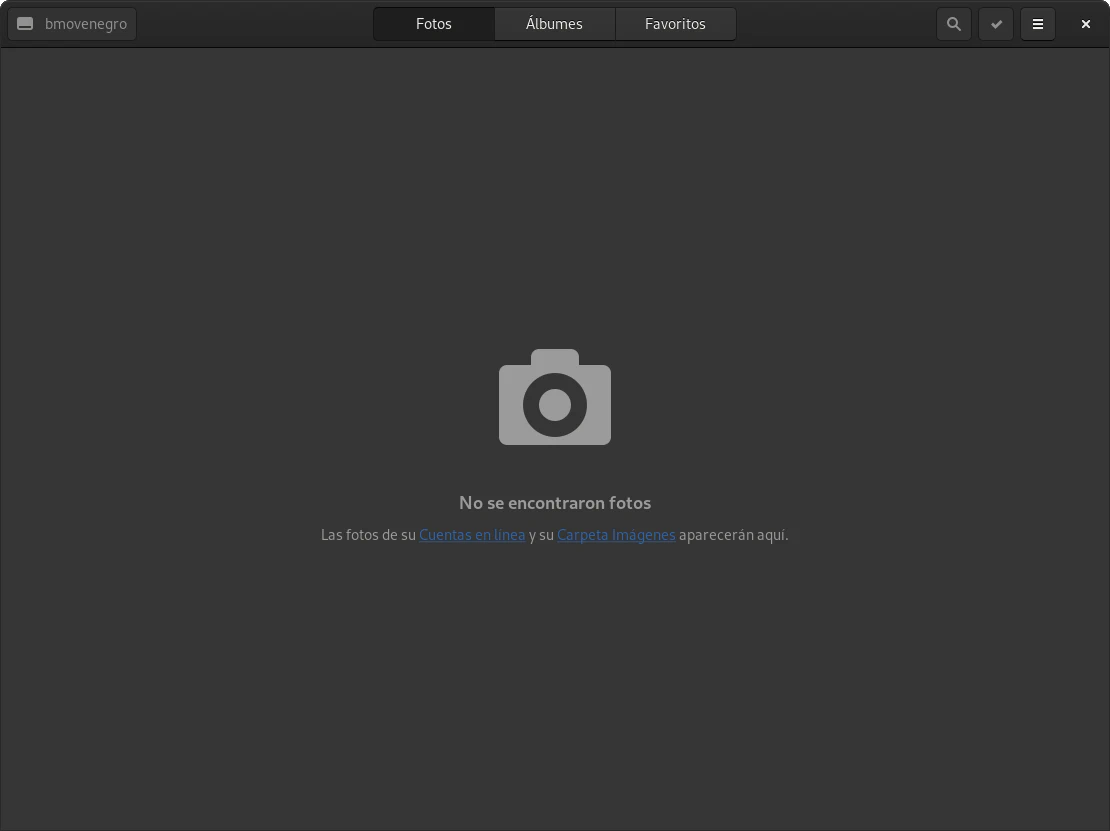Close the Photos window
1110x831 pixels.
pyautogui.click(x=1085, y=24)
